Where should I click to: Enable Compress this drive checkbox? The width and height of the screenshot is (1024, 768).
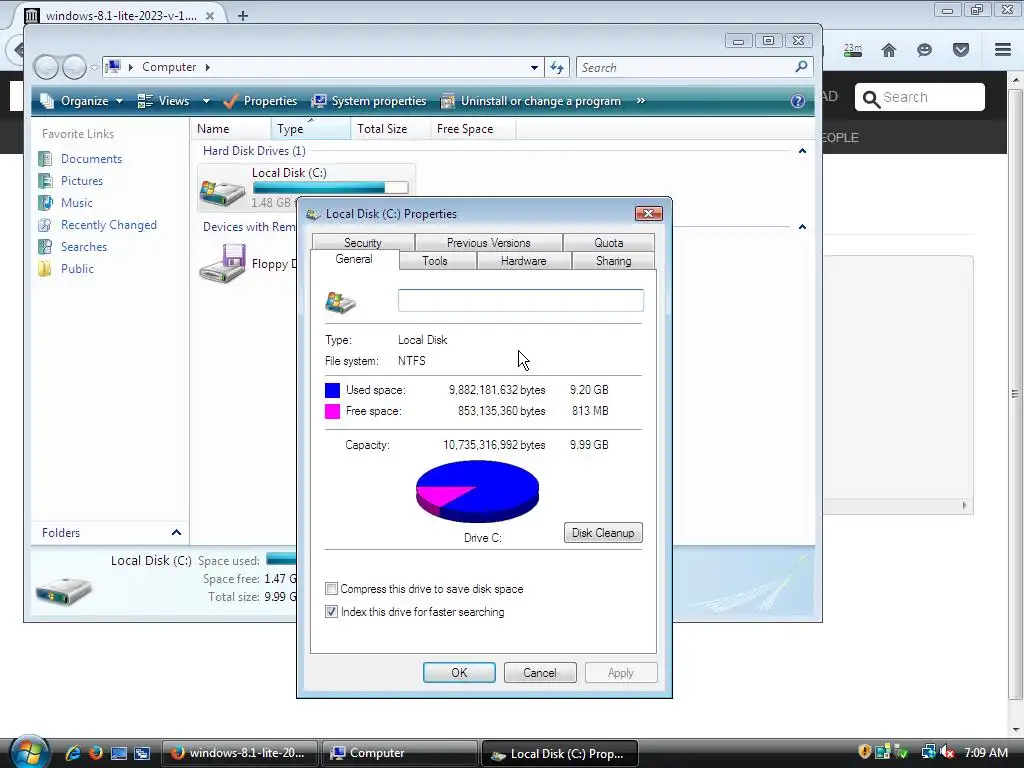pos(332,589)
